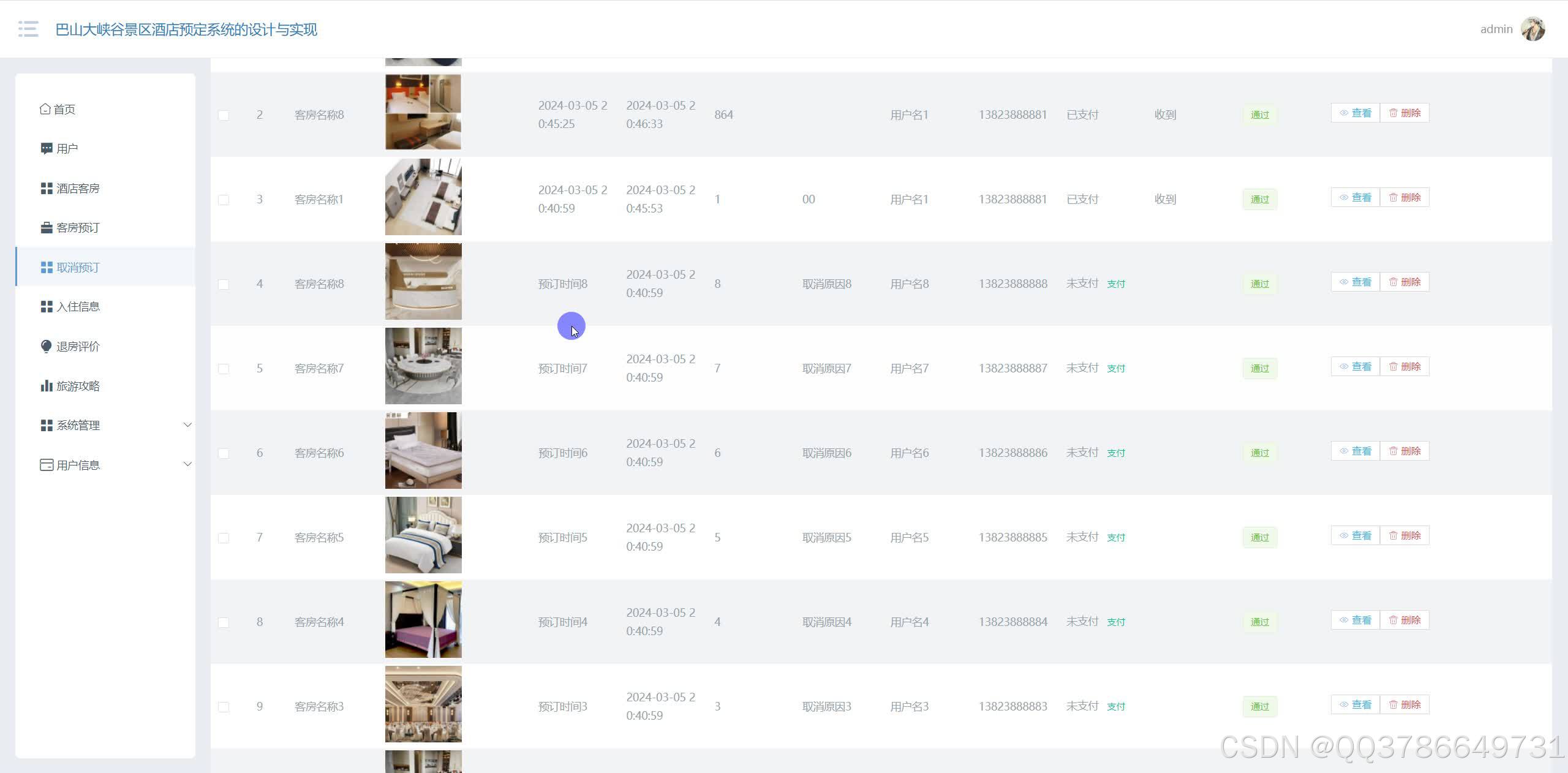The image size is (1568, 773).
Task: Delete row 2 with 删除 button
Action: [1404, 113]
